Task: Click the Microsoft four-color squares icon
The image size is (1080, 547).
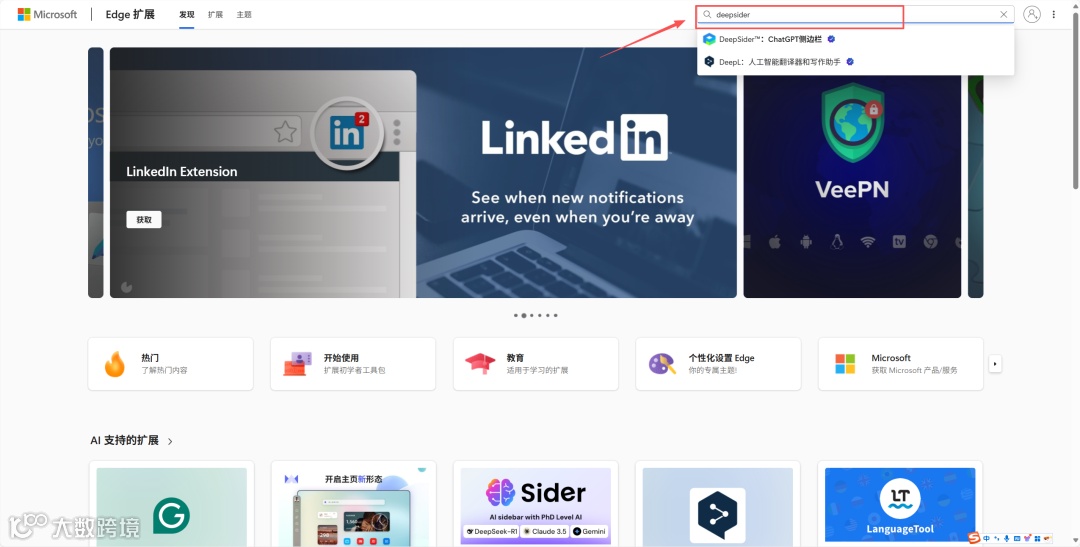Action: click(x=845, y=364)
